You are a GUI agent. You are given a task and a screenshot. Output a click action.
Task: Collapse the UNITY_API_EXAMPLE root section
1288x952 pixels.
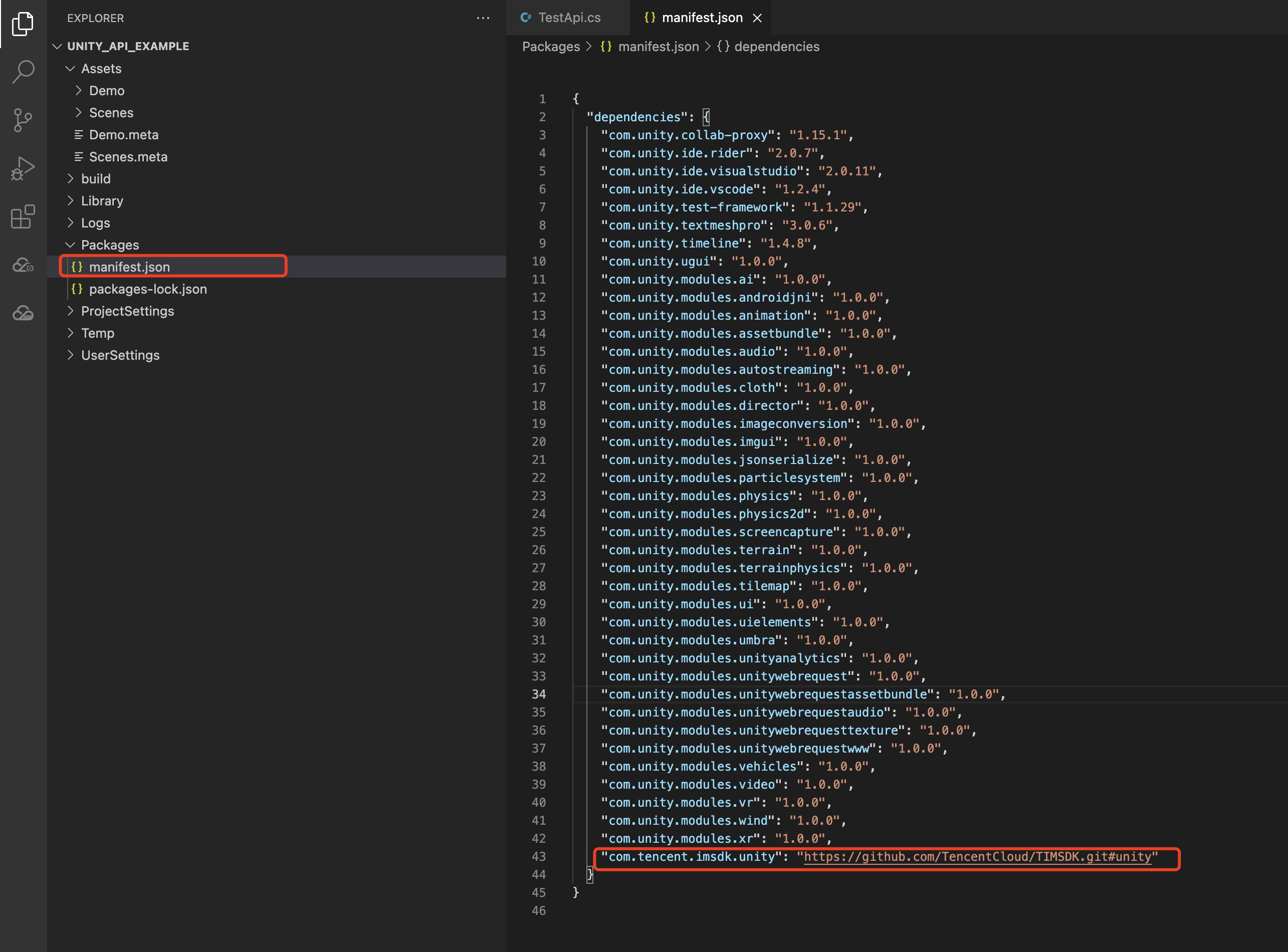tap(57, 46)
